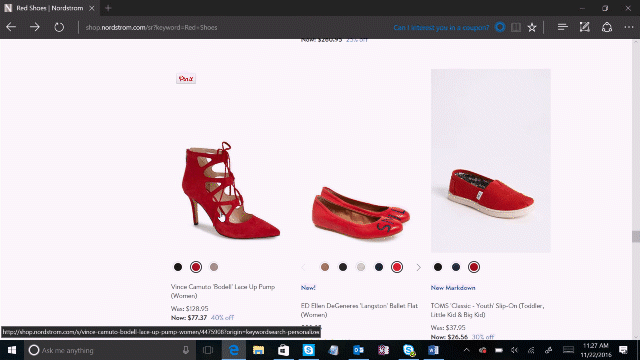Click 'Can I interest you in a coupon?'
This screenshot has width=640, height=360.
441,27
